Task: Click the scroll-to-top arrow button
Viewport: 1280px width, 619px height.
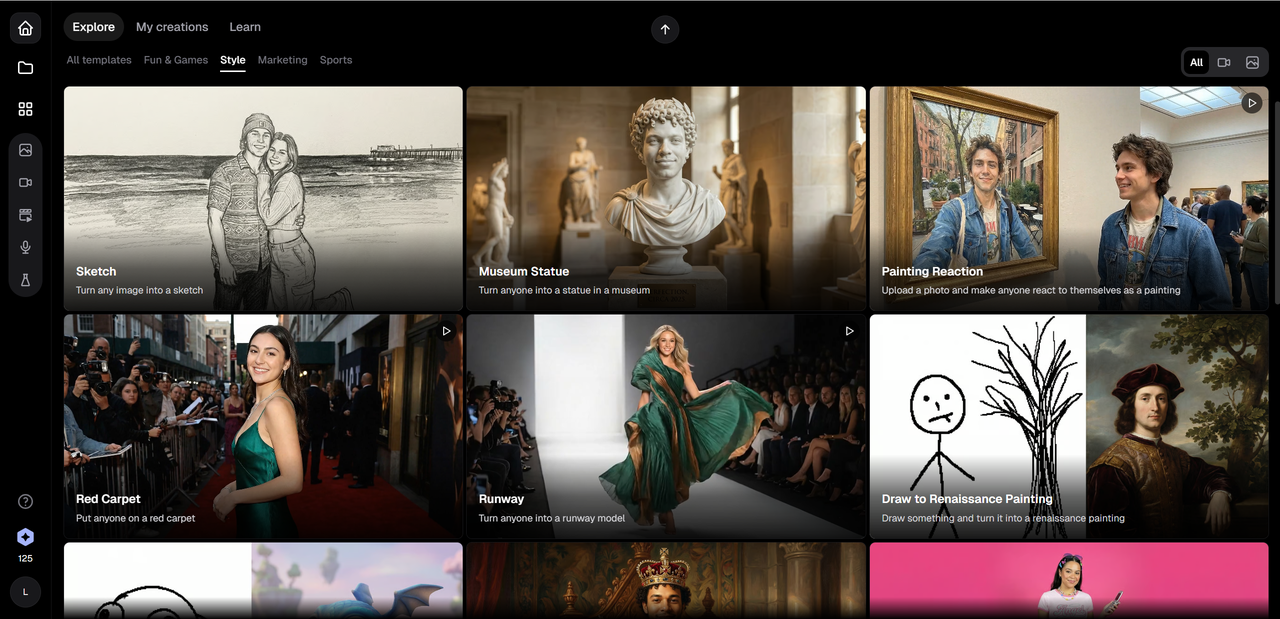Action: pos(665,29)
